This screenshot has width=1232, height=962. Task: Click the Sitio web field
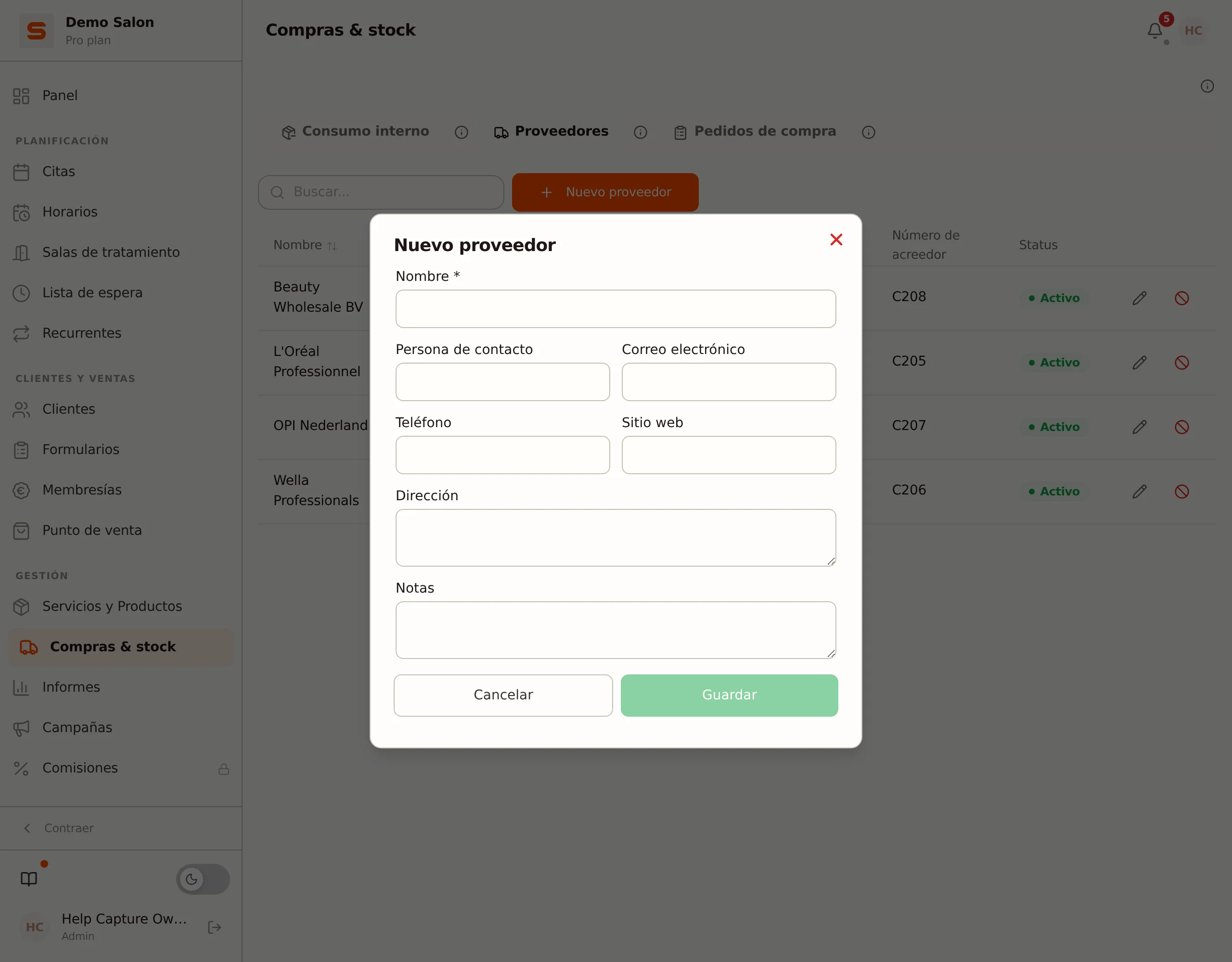pos(729,455)
